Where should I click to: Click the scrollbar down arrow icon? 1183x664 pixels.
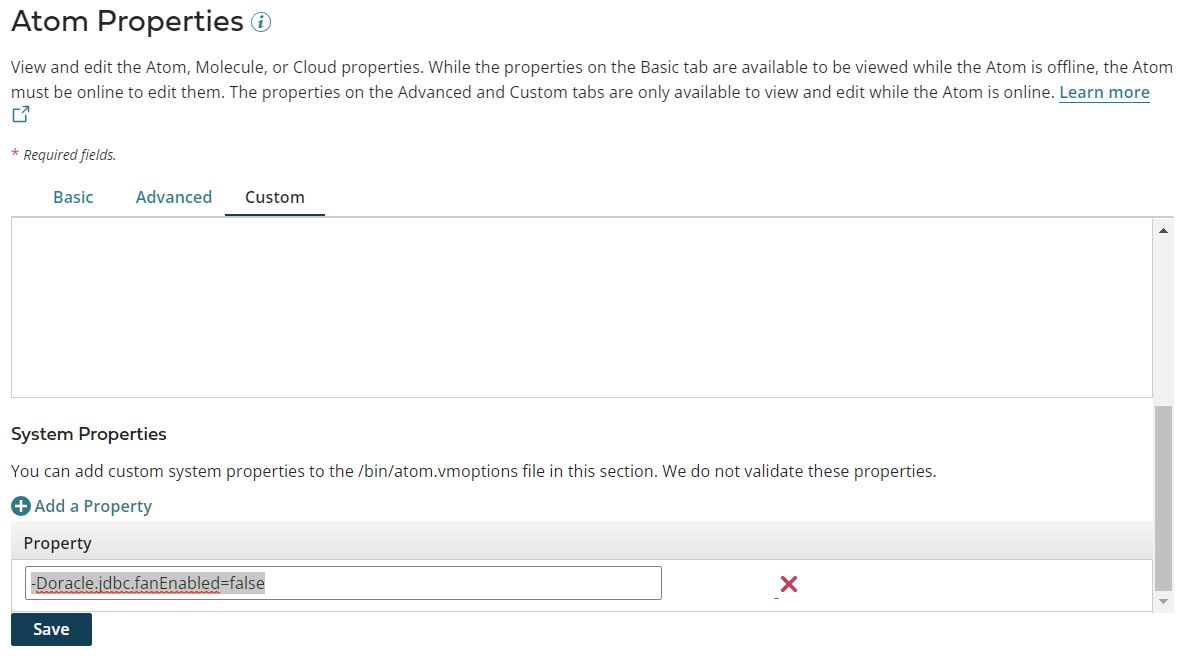pyautogui.click(x=1164, y=603)
